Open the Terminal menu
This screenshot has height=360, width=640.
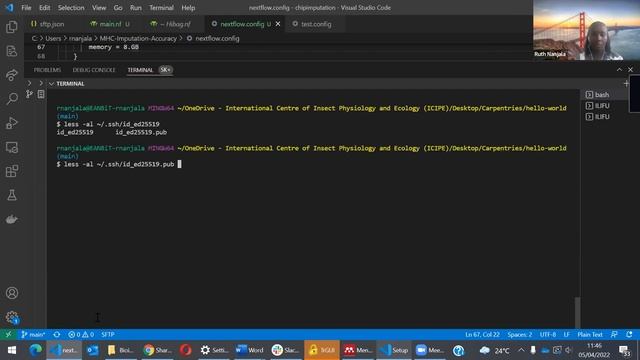click(x=161, y=8)
